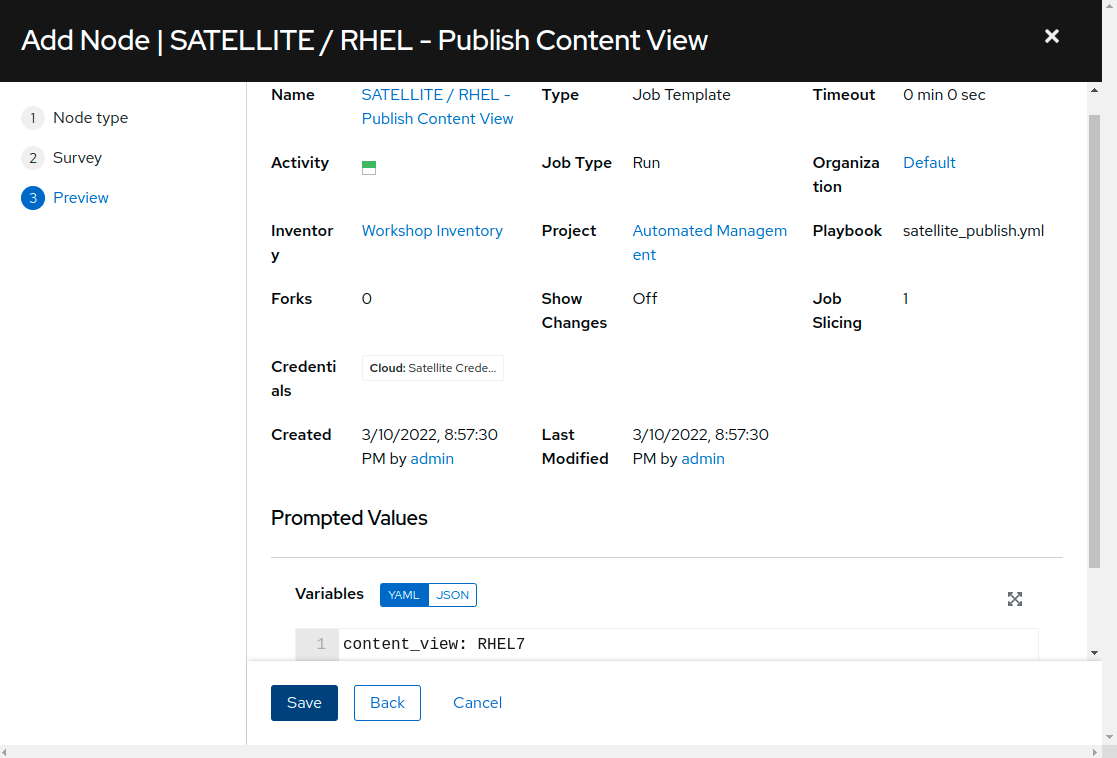The image size is (1117, 758).
Task: Click the page scroll-right arrow at bottom
Action: tap(1096, 752)
